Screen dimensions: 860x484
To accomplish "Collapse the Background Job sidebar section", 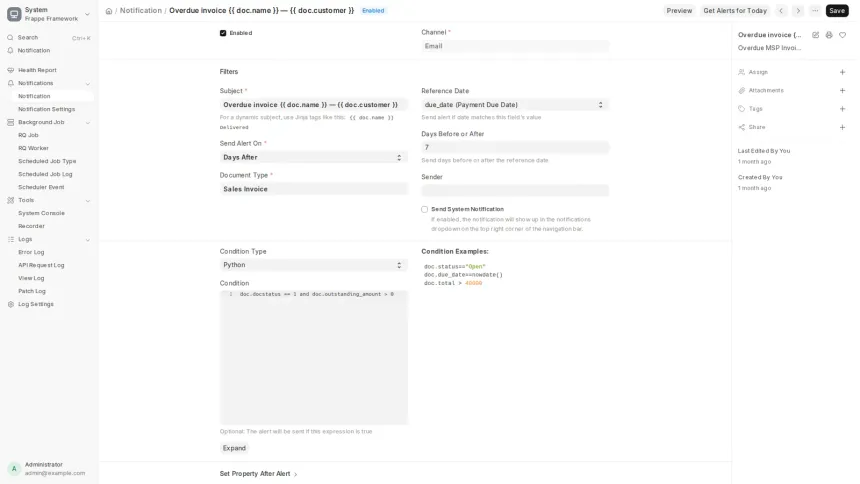I will click(x=88, y=122).
